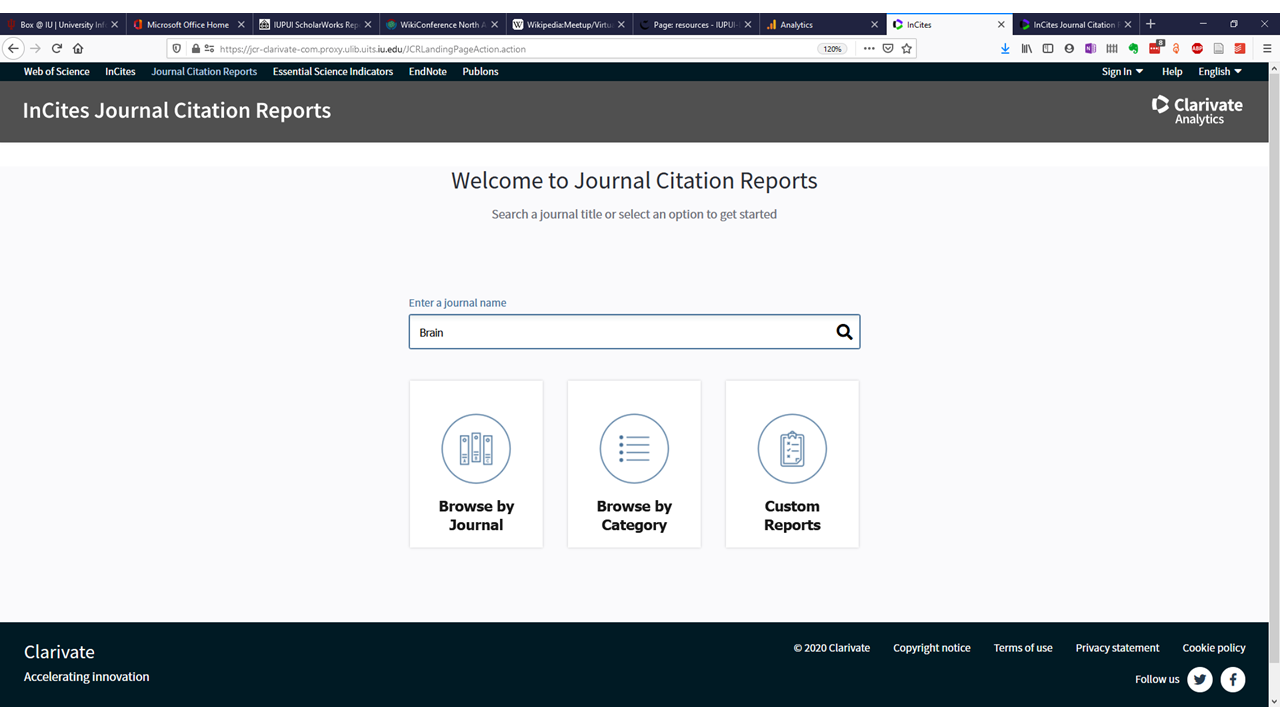Open the Library bookshelf icon

pos(1027,48)
